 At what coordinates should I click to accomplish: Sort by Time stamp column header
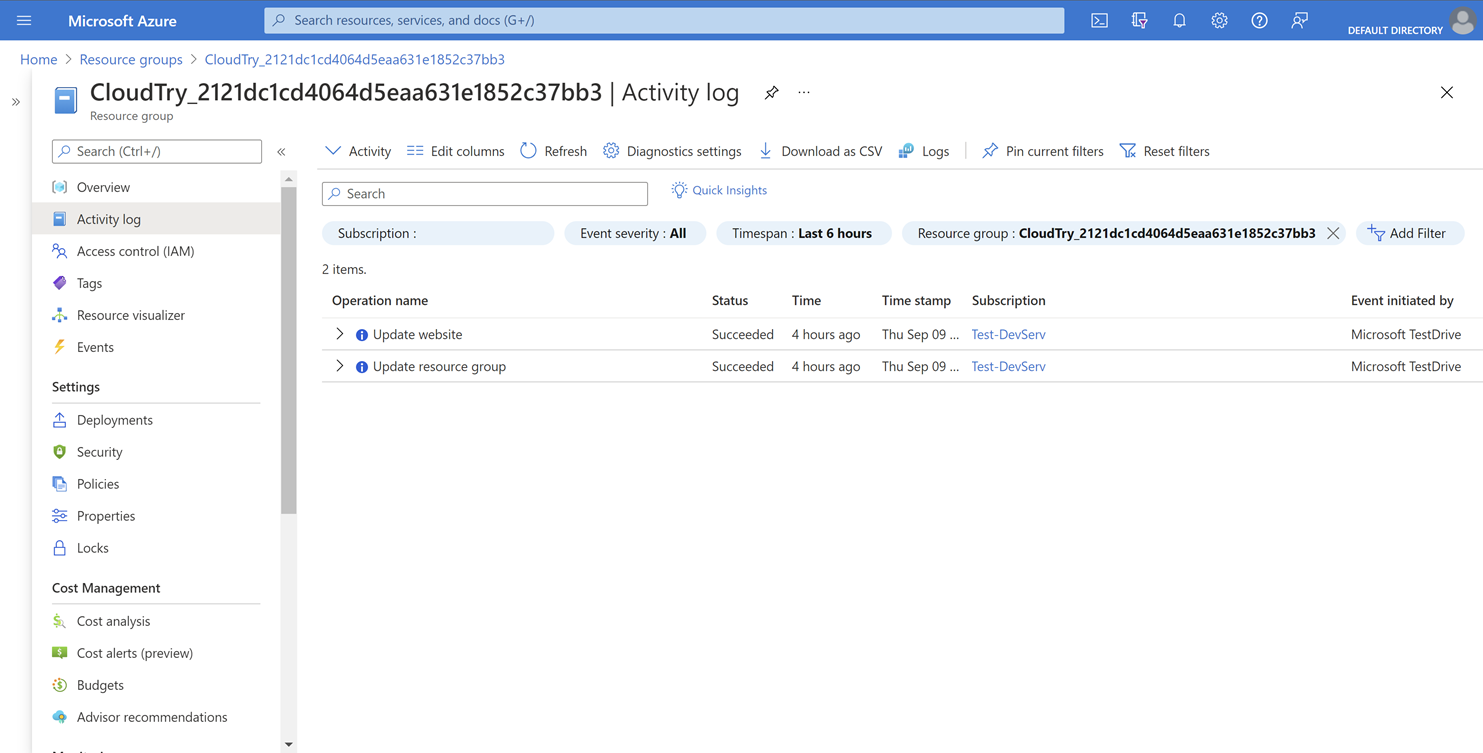(916, 300)
